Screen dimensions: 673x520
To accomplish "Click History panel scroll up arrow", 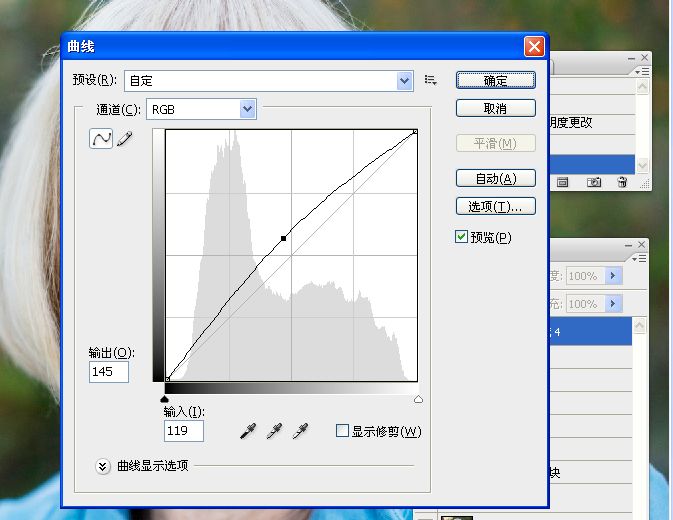I will pyautogui.click(x=643, y=88).
